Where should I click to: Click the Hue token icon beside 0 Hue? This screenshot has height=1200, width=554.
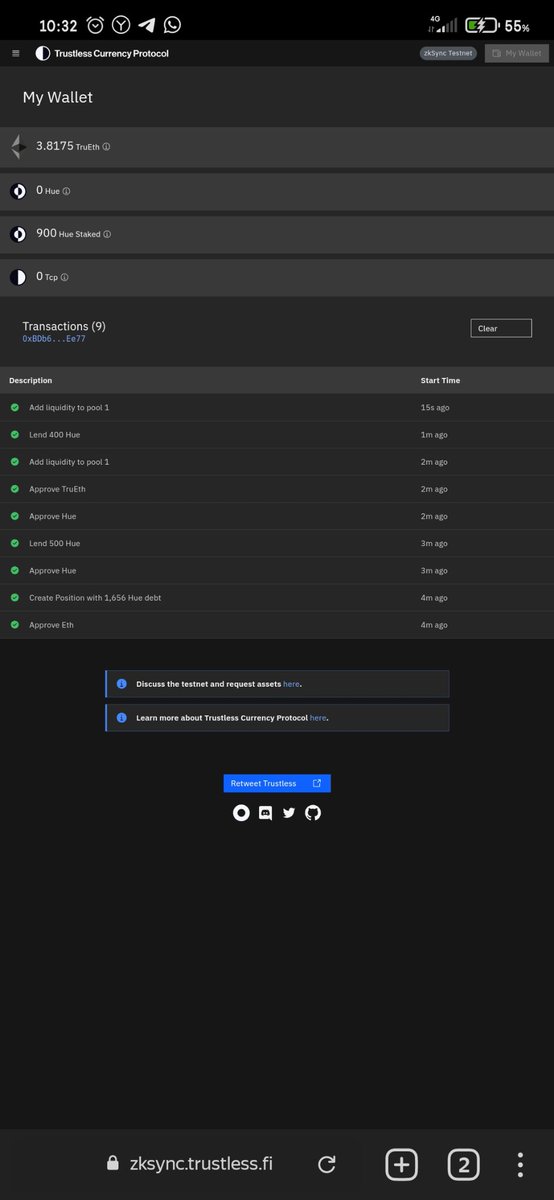coord(18,190)
